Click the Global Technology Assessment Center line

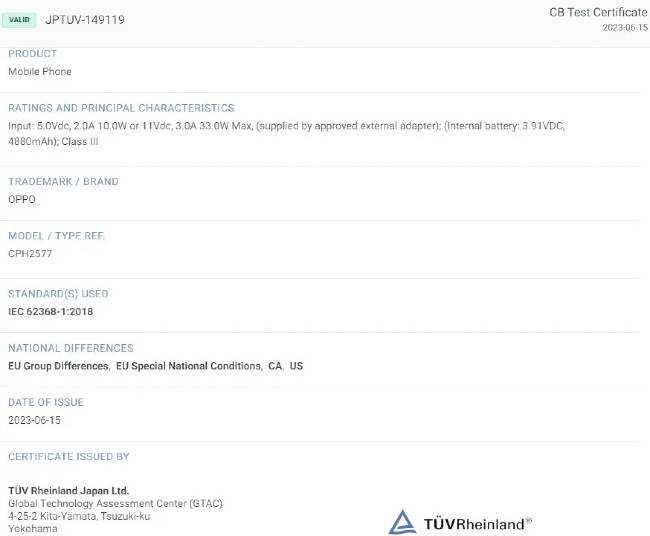coord(115,503)
